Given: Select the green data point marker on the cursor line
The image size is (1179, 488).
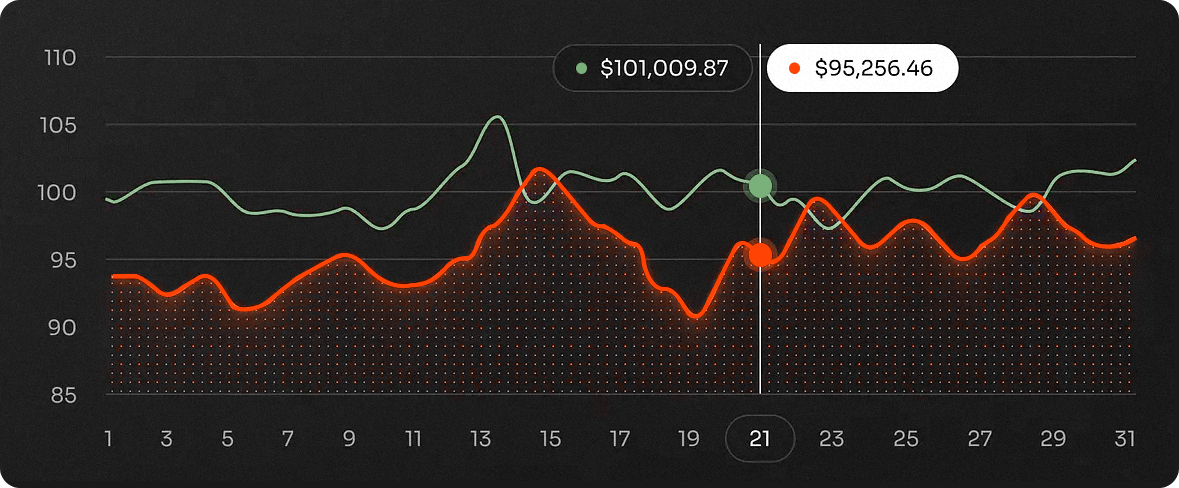Looking at the screenshot, I should 761,185.
